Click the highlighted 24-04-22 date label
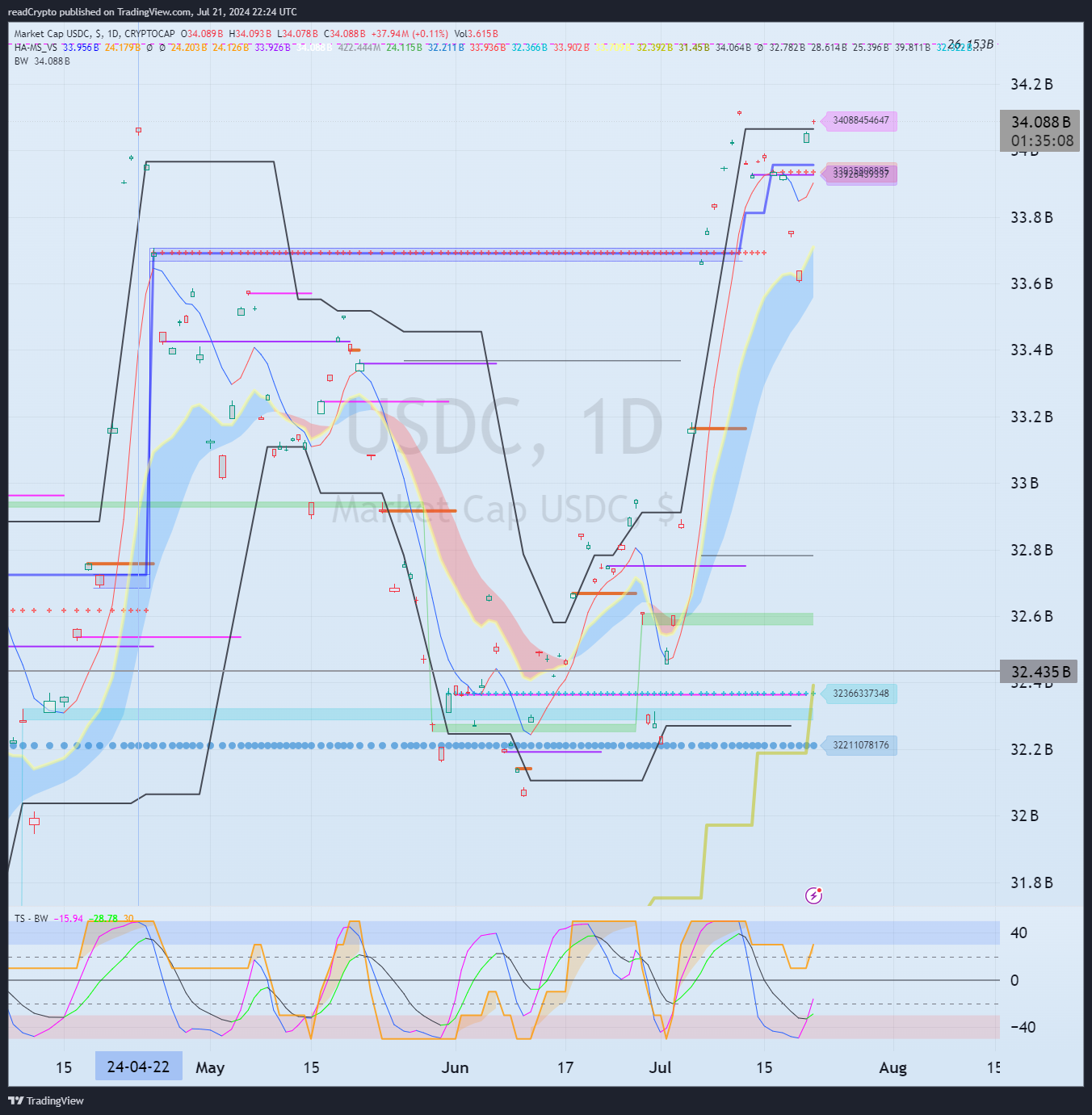The height and width of the screenshot is (1115, 1092). 138,1067
